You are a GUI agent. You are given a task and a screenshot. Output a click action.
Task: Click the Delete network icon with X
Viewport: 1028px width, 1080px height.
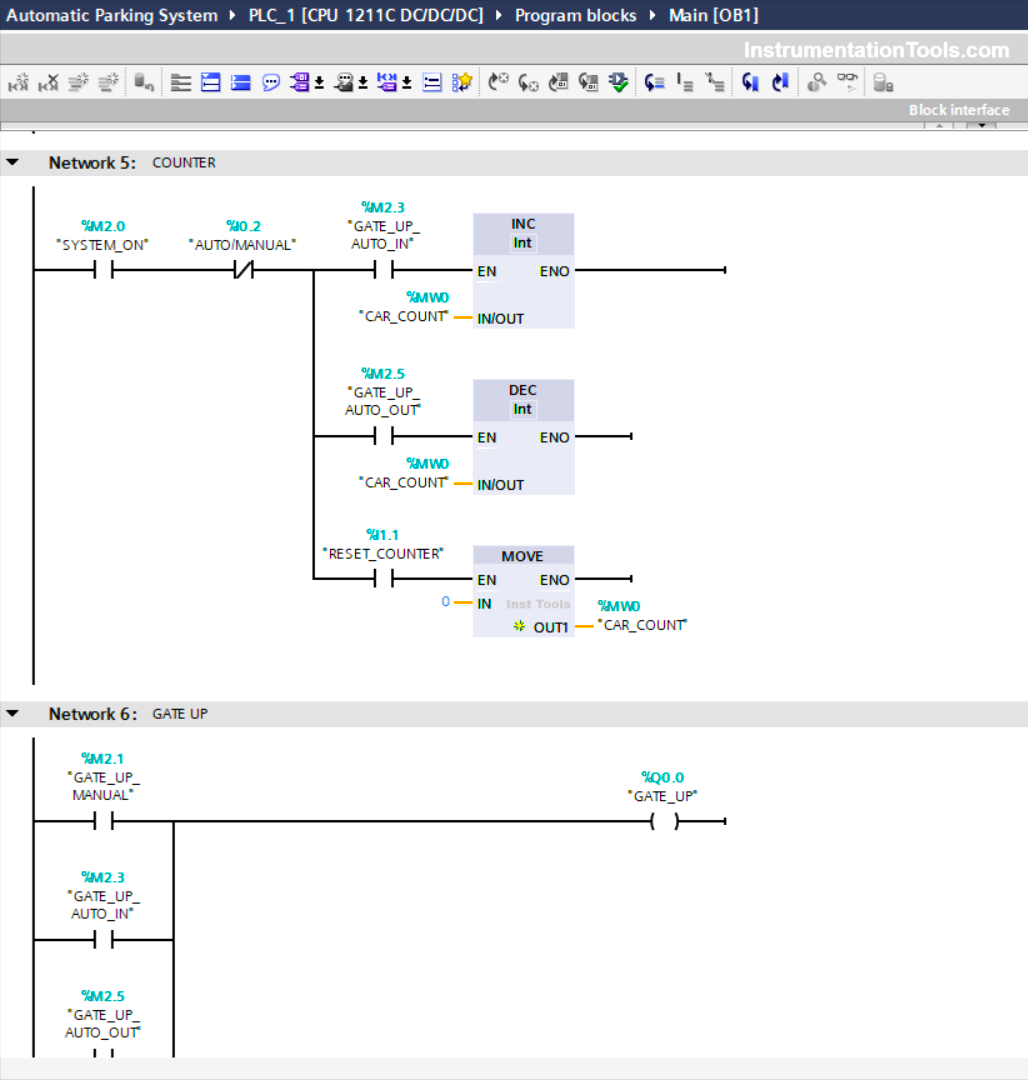pyautogui.click(x=48, y=83)
